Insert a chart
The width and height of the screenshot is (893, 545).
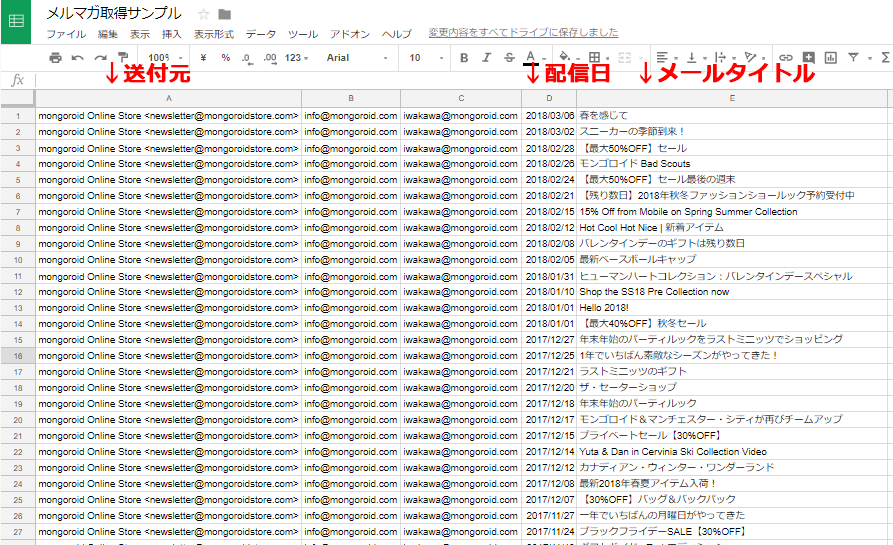(x=830, y=58)
